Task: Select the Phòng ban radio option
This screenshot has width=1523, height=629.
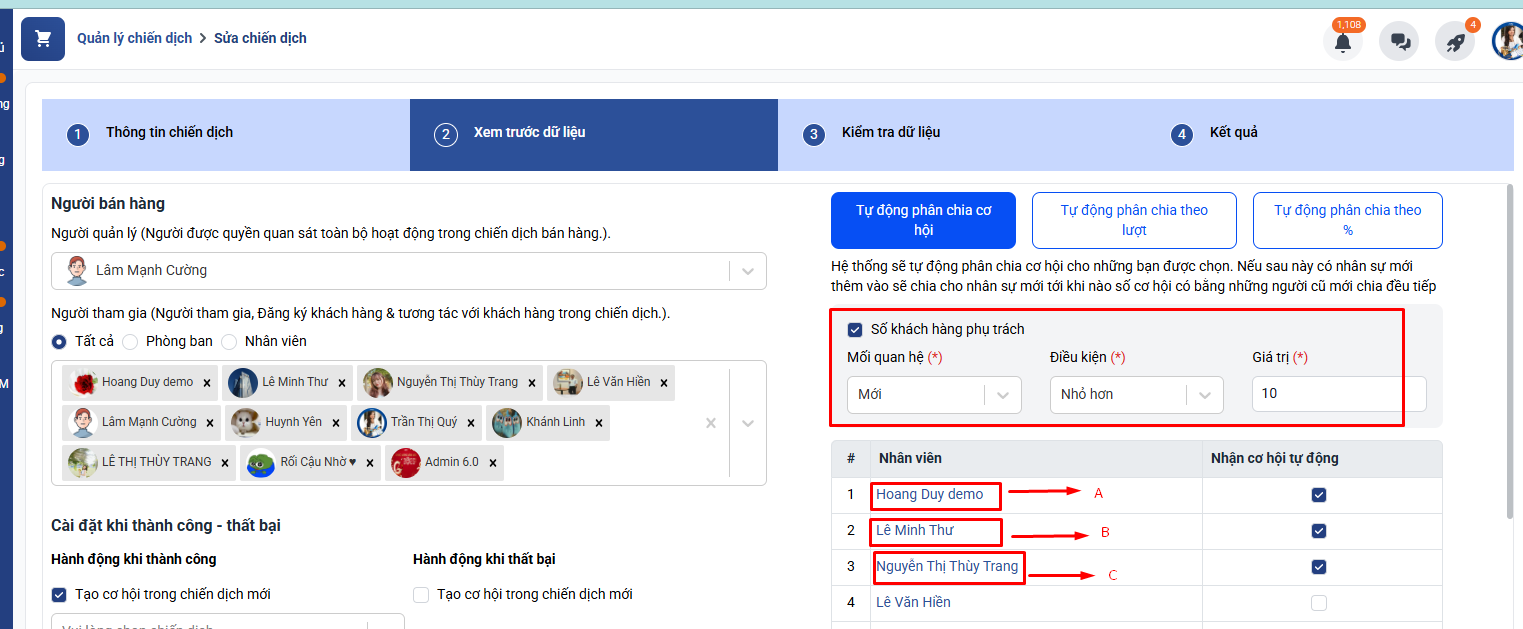Action: point(130,342)
